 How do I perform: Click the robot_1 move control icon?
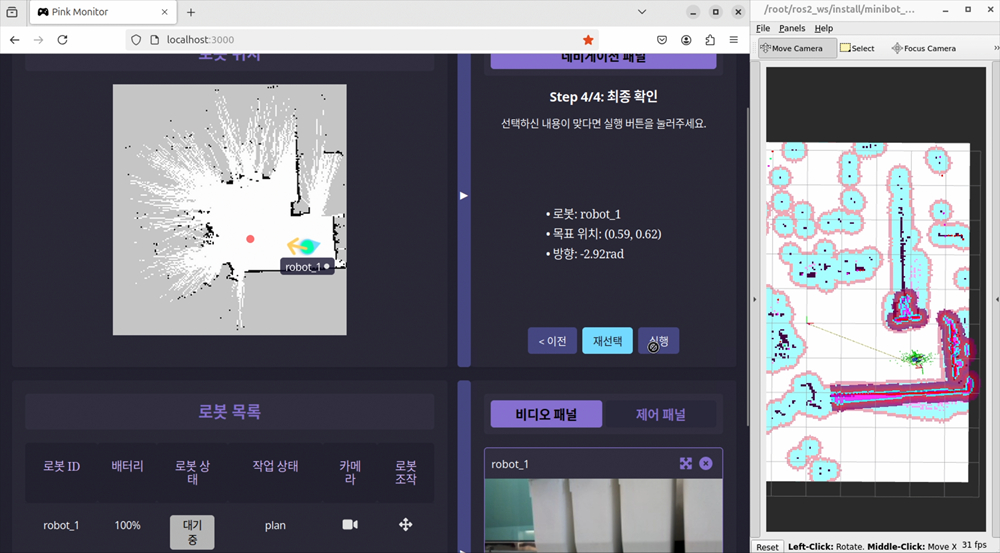(x=406, y=524)
